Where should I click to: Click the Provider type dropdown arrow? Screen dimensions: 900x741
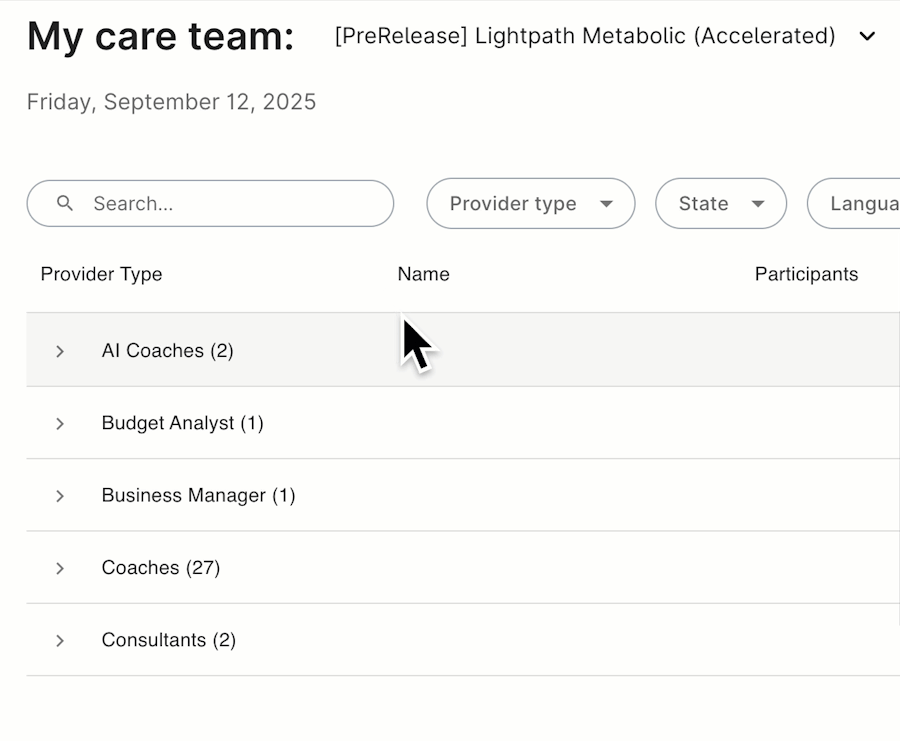[606, 204]
